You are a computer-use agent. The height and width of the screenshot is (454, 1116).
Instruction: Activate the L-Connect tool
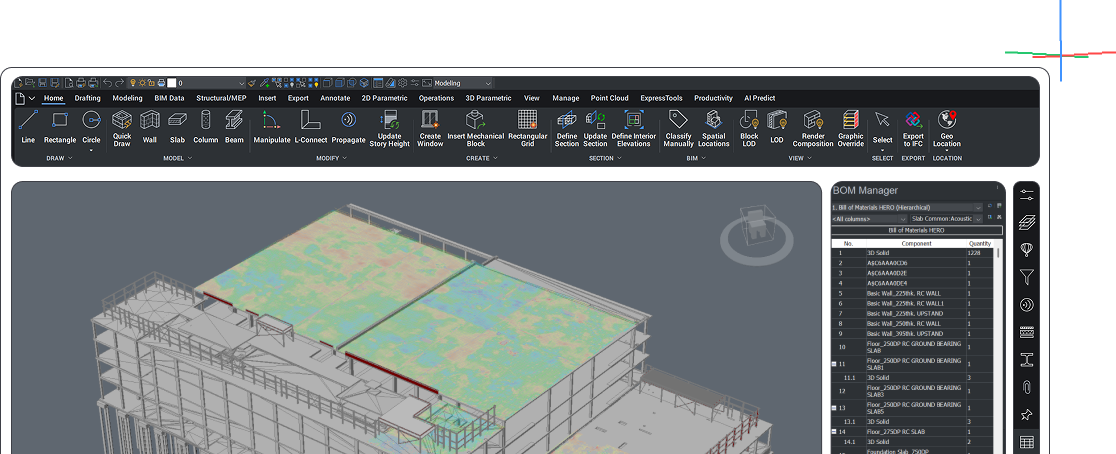pyautogui.click(x=311, y=127)
